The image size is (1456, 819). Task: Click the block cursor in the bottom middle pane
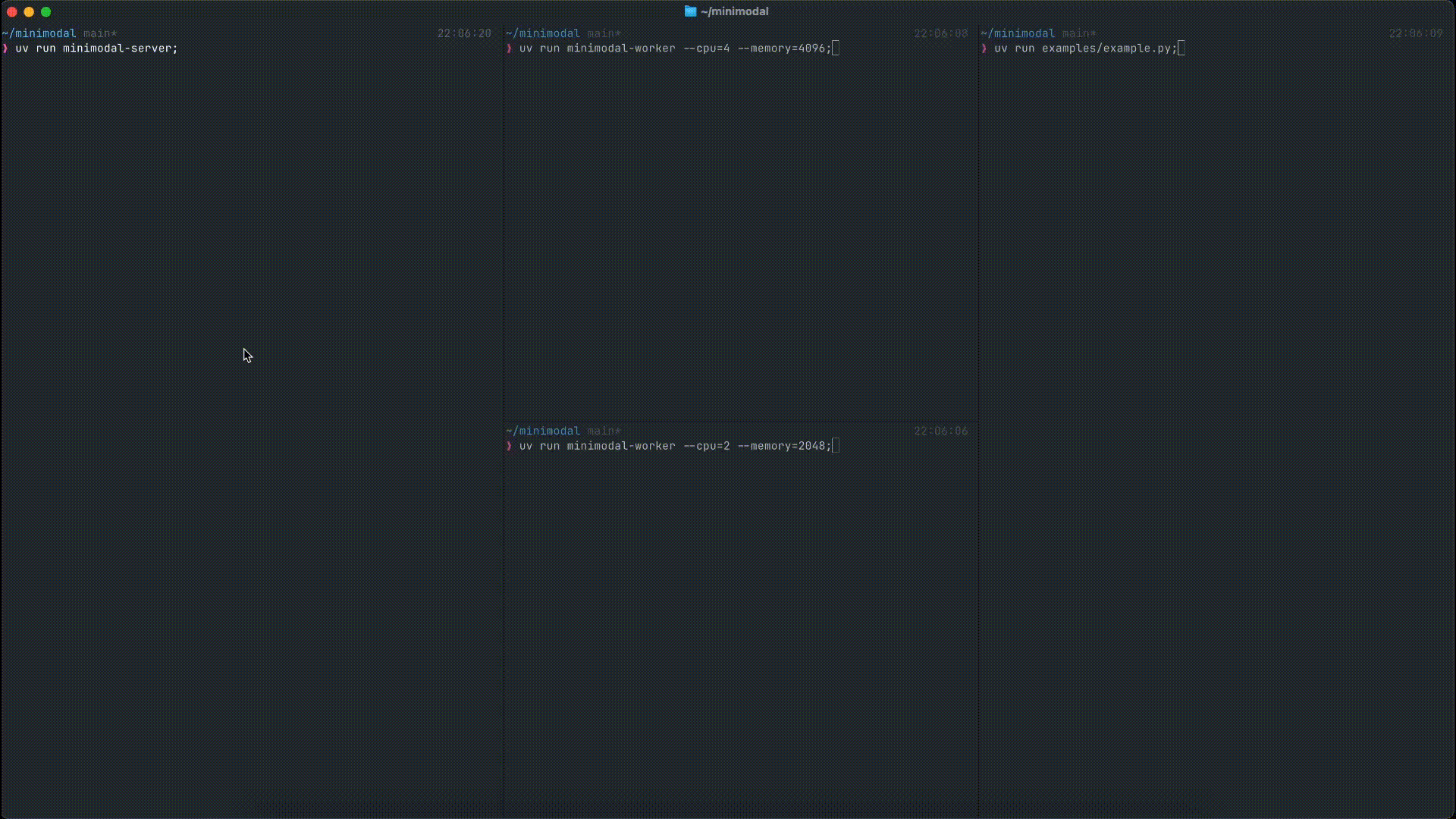834,446
